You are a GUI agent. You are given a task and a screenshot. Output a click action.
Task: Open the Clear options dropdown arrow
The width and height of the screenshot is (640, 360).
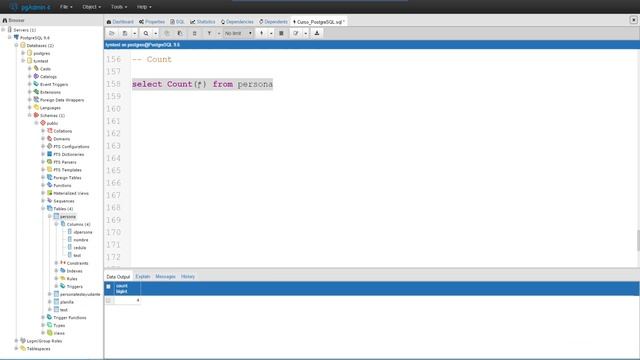pyautogui.click(x=305, y=33)
